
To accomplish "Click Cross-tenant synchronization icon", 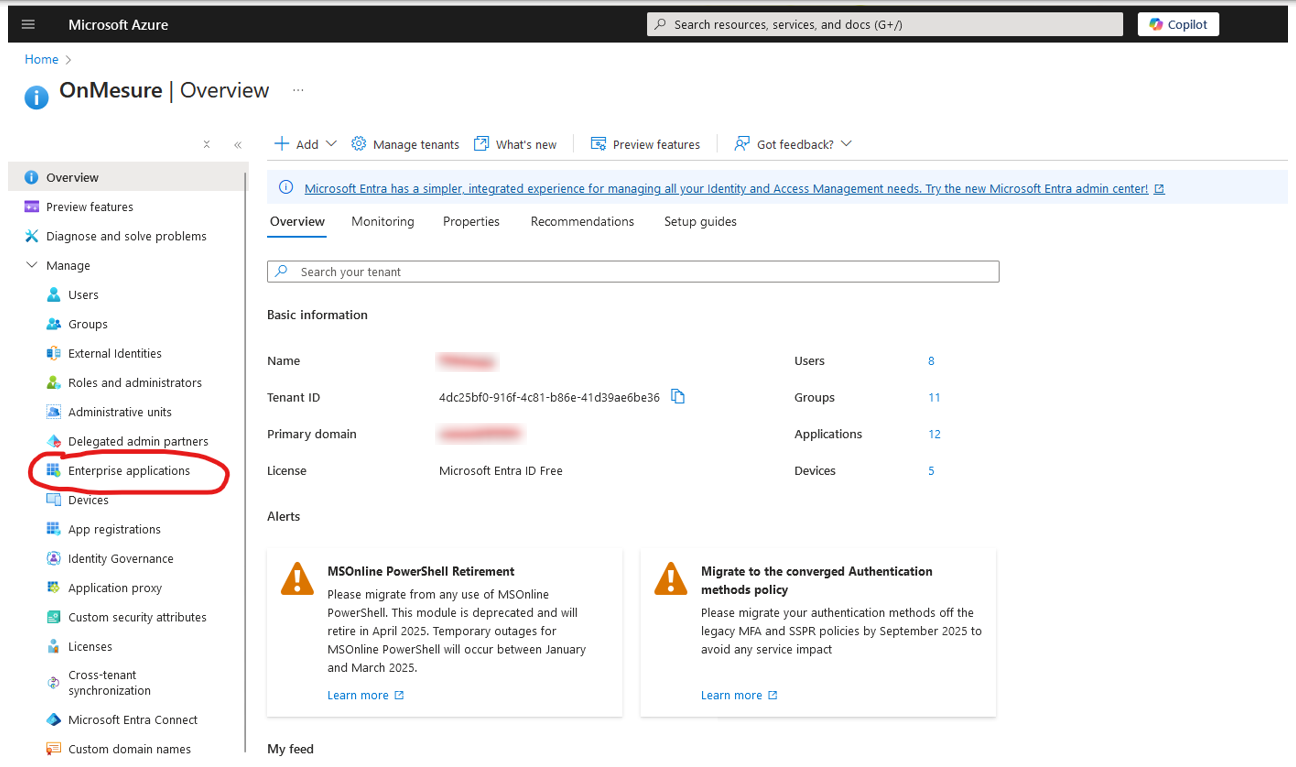I will tap(54, 683).
